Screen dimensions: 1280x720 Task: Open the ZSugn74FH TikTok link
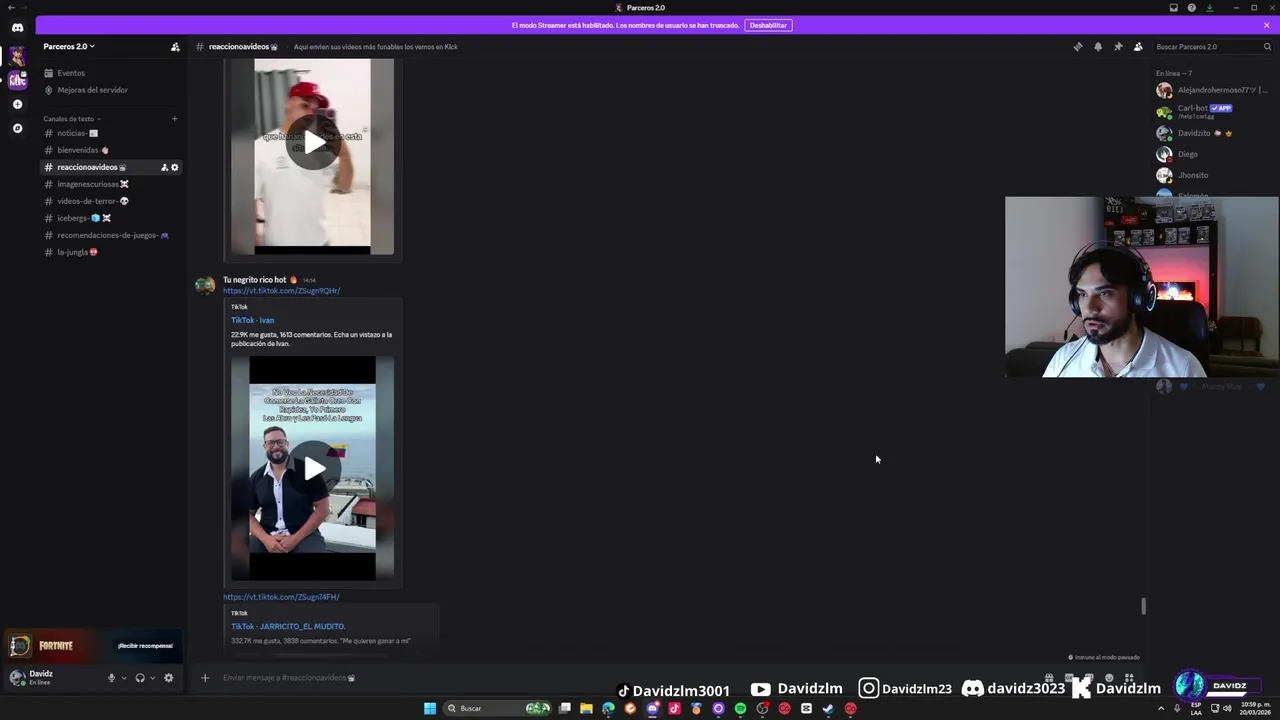tap(281, 597)
